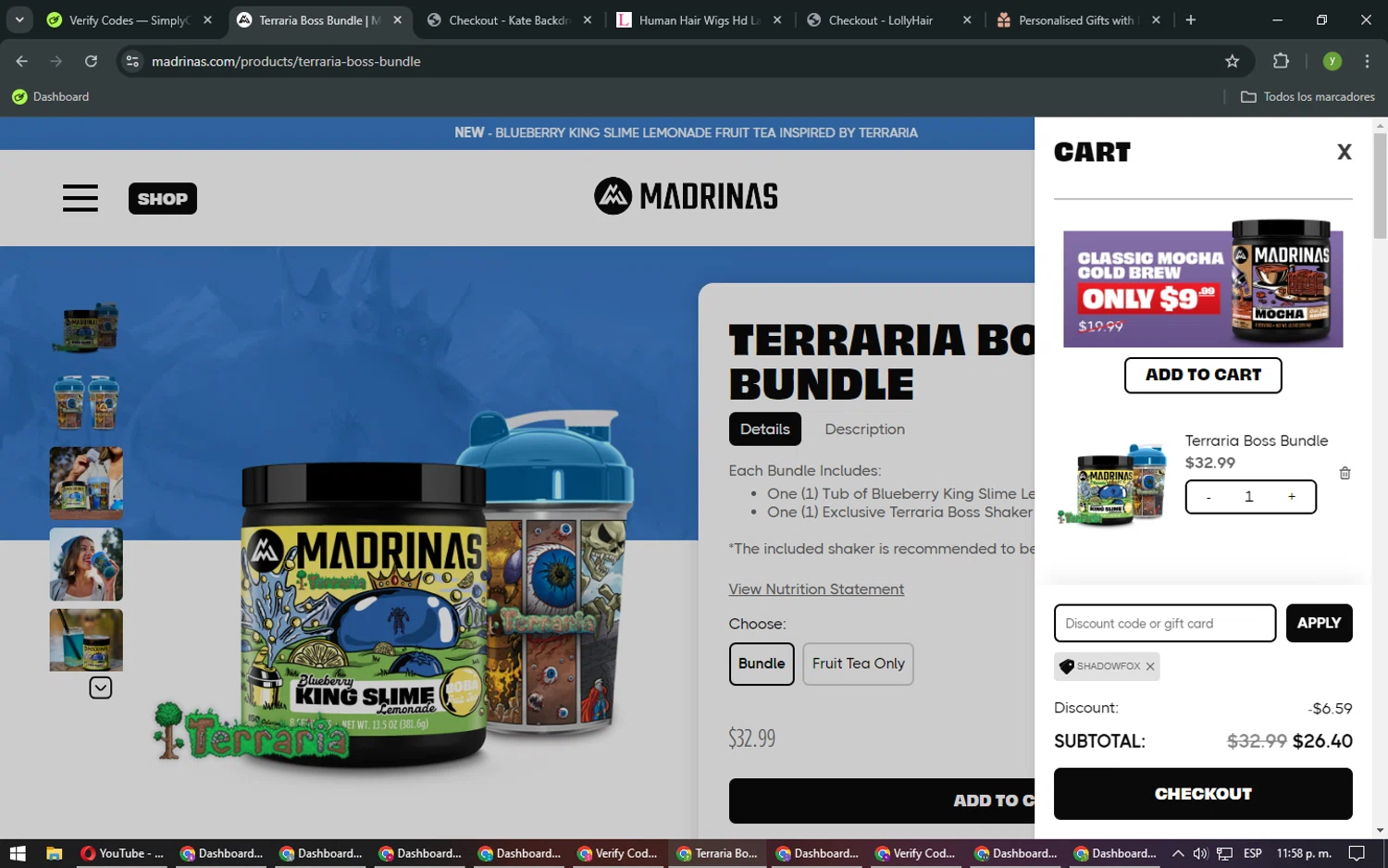Image resolution: width=1388 pixels, height=868 pixels.
Task: Increase cart quantity with plus button
Action: pyautogui.click(x=1292, y=497)
